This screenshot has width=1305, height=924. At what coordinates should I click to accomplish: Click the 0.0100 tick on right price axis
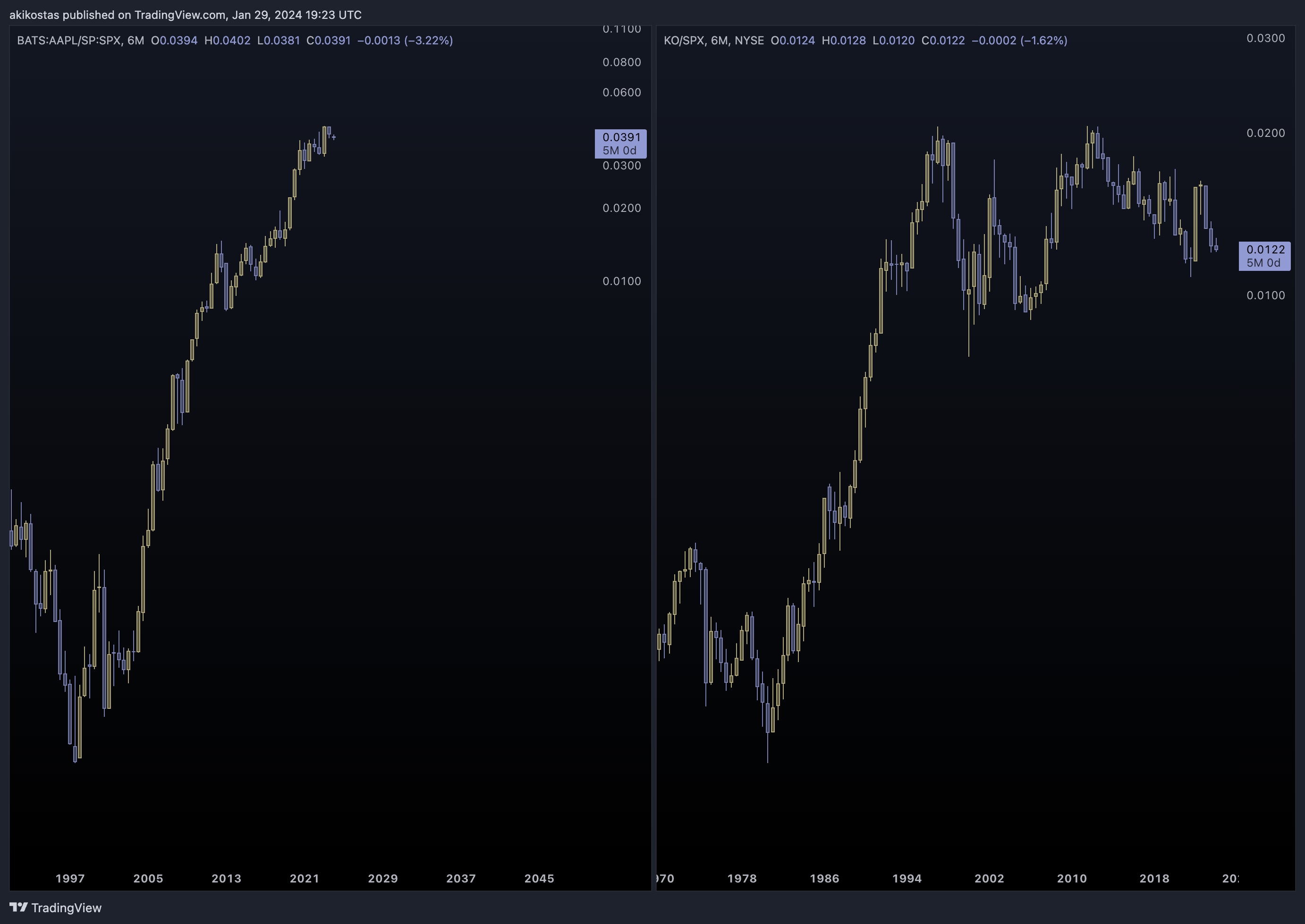coord(1266,295)
